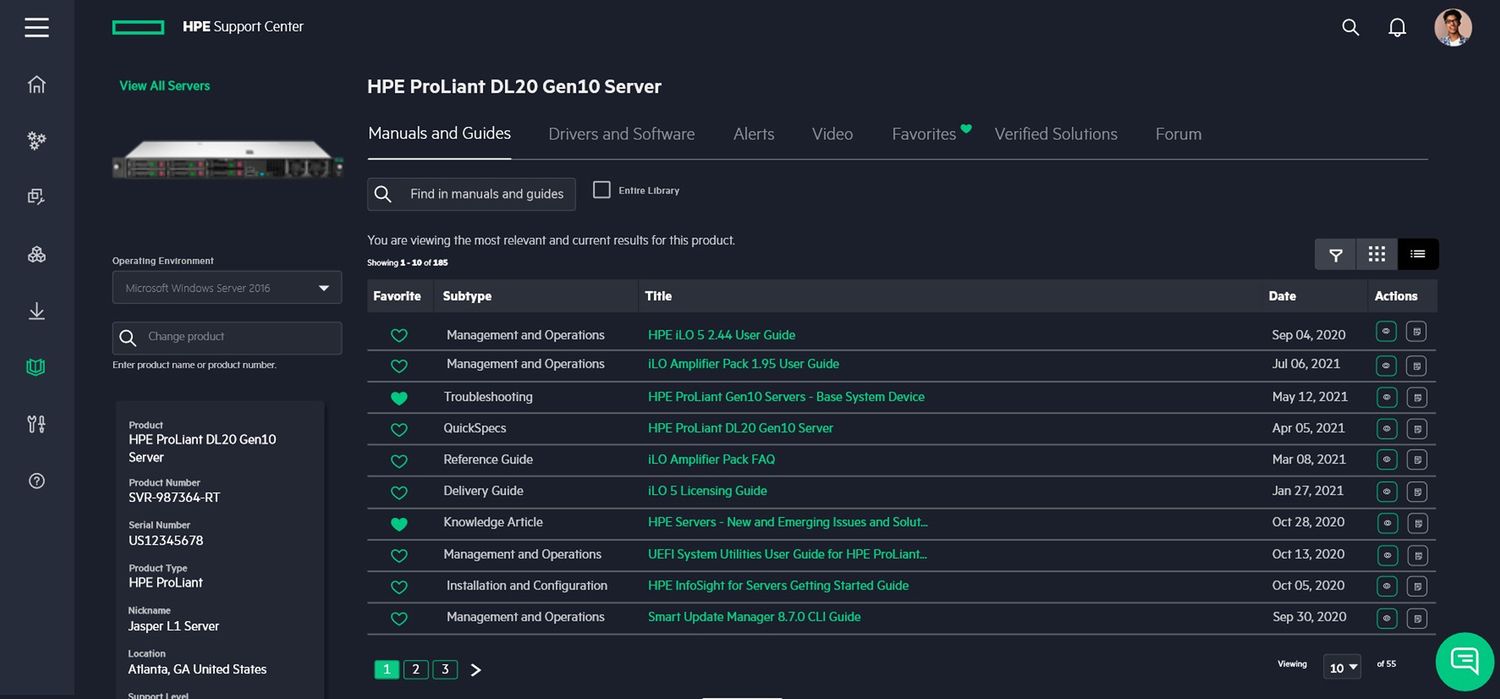Open HPE ProLiant Gen10 Servers - Base System Device
The width and height of the screenshot is (1500, 699).
click(786, 397)
